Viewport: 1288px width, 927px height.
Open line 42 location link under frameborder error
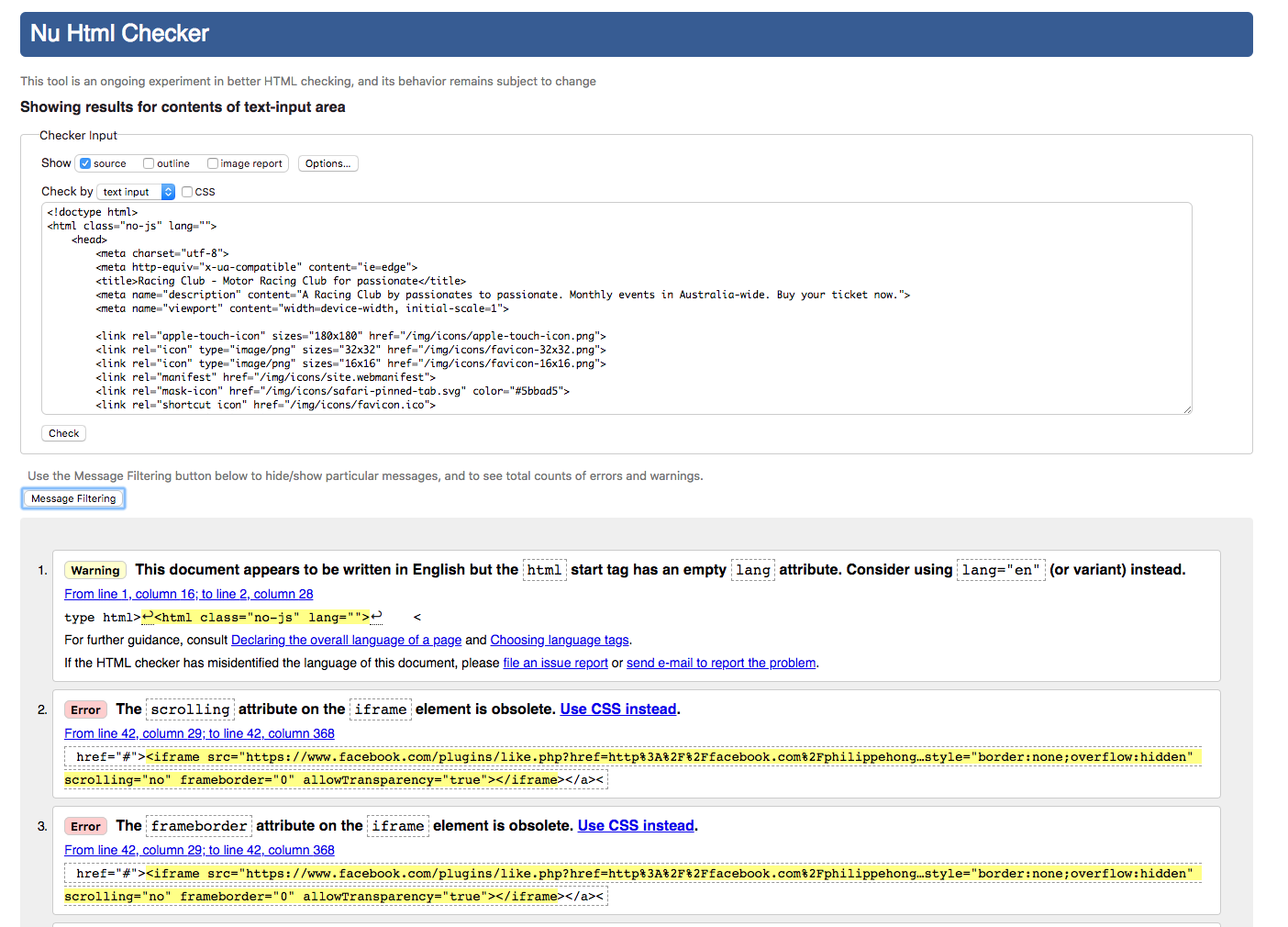[x=199, y=850]
